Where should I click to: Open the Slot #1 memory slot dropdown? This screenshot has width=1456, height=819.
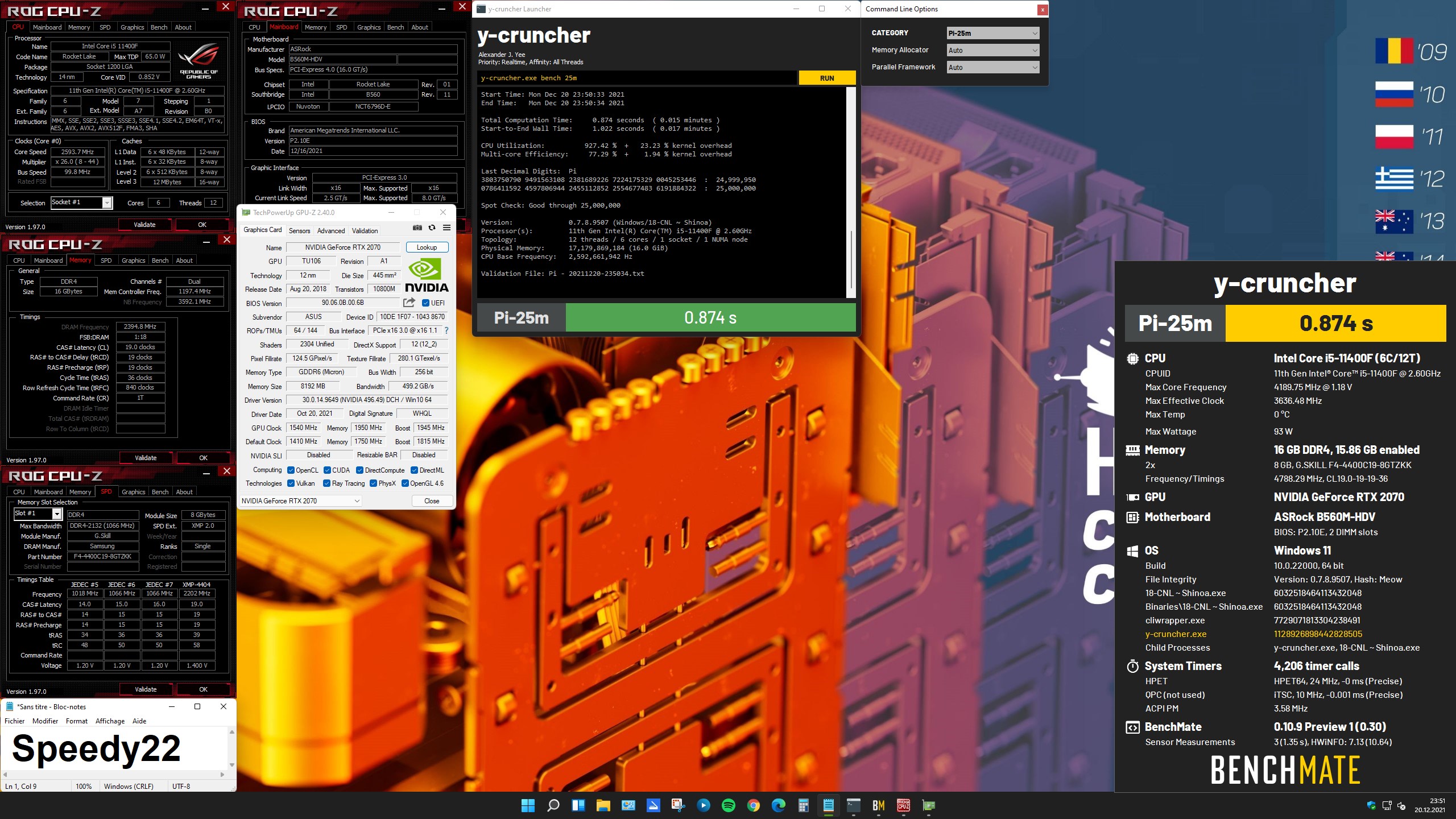(38, 514)
